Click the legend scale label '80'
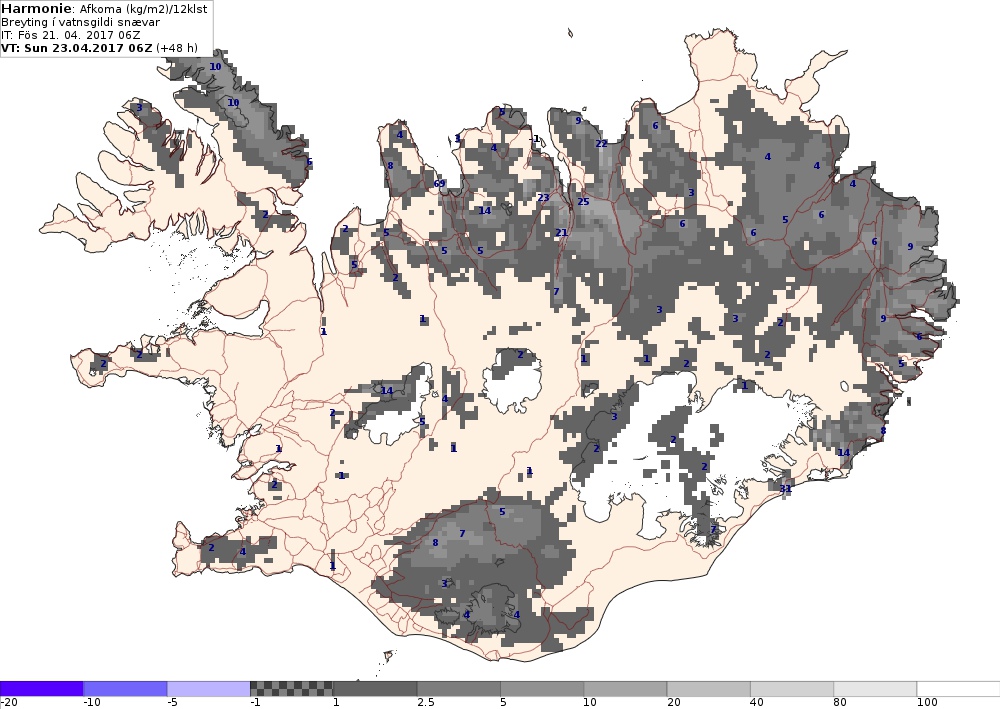Viewport: 1000px width, 709px height. (x=841, y=703)
